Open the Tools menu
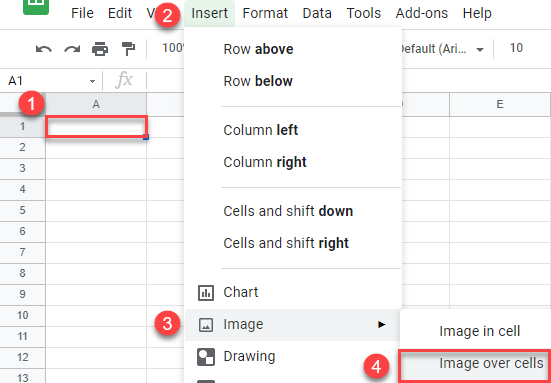Screen dimensions: 551x383 coord(364,13)
